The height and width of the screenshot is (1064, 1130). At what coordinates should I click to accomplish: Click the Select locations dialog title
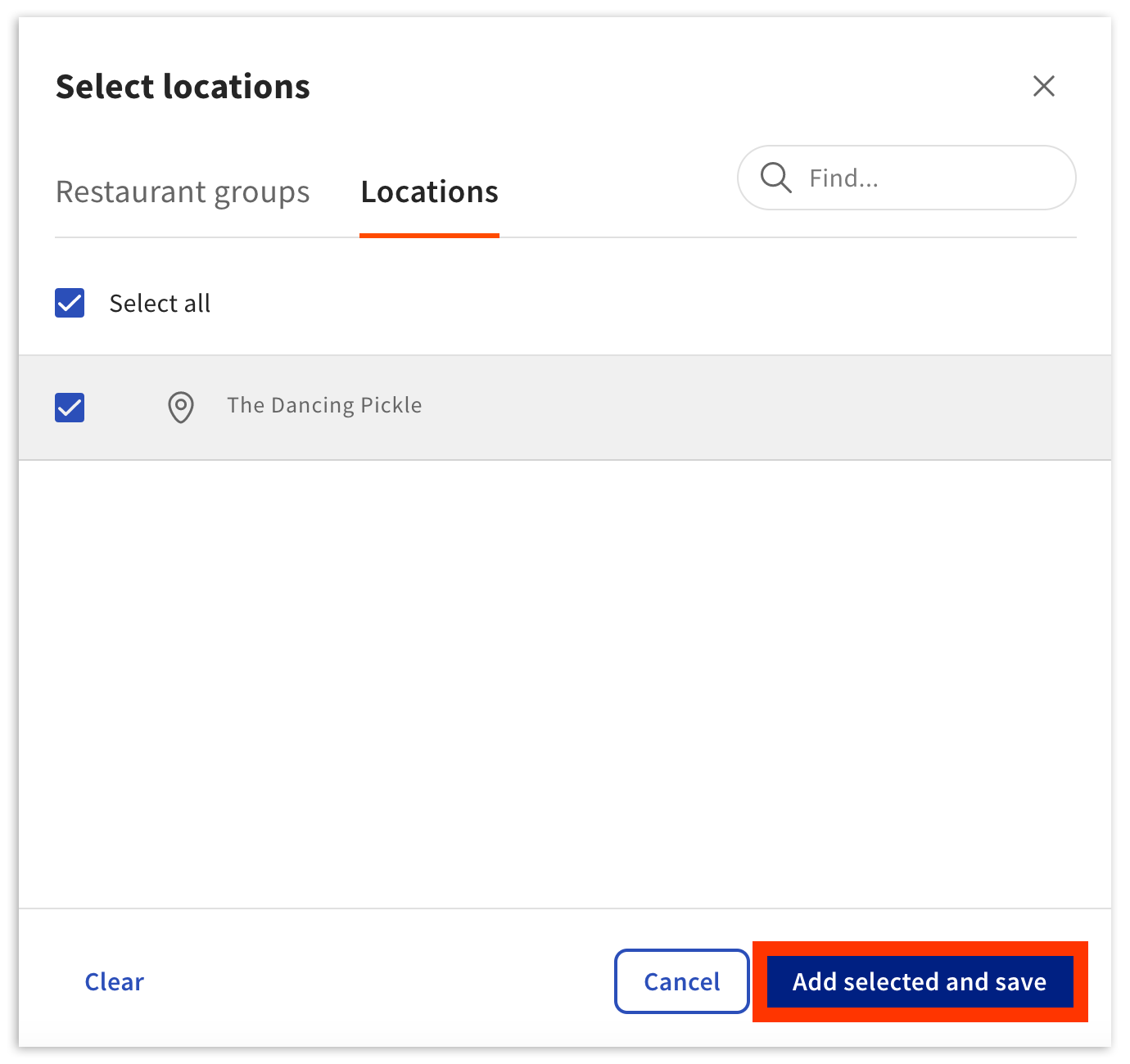pyautogui.click(x=183, y=86)
